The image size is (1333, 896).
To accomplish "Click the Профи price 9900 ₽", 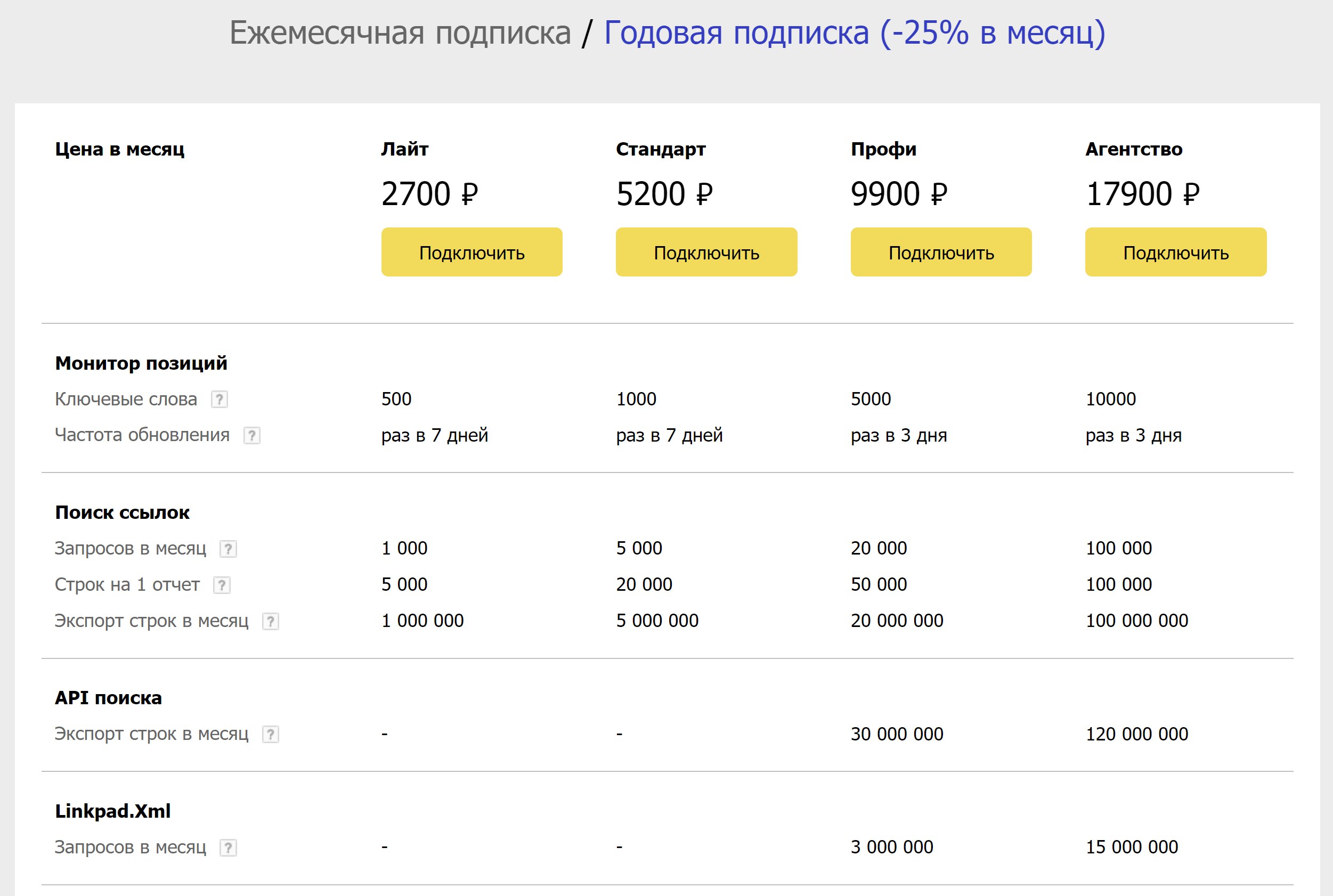I will pos(899,194).
